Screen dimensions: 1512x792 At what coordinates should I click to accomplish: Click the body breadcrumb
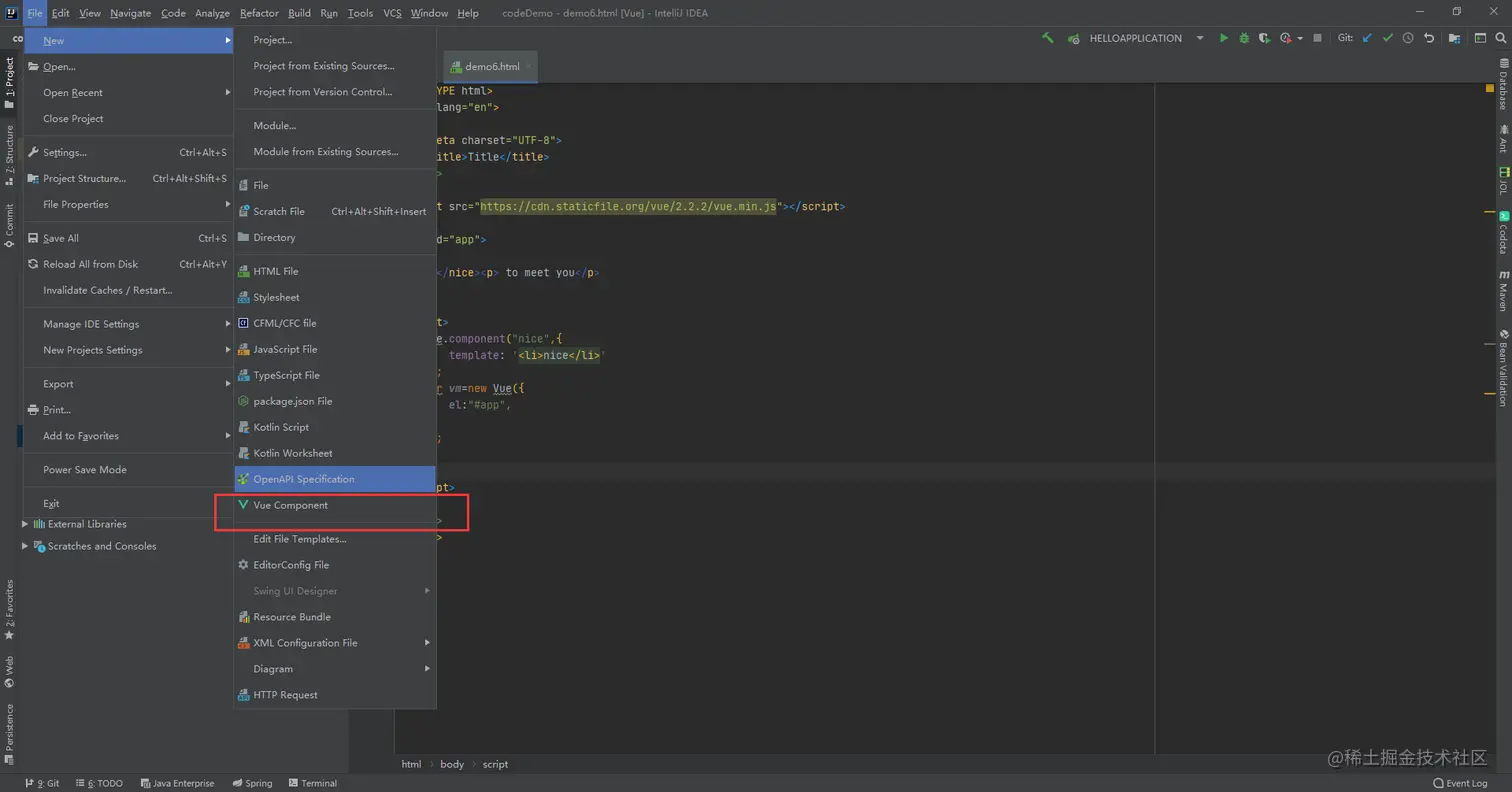coord(452,764)
